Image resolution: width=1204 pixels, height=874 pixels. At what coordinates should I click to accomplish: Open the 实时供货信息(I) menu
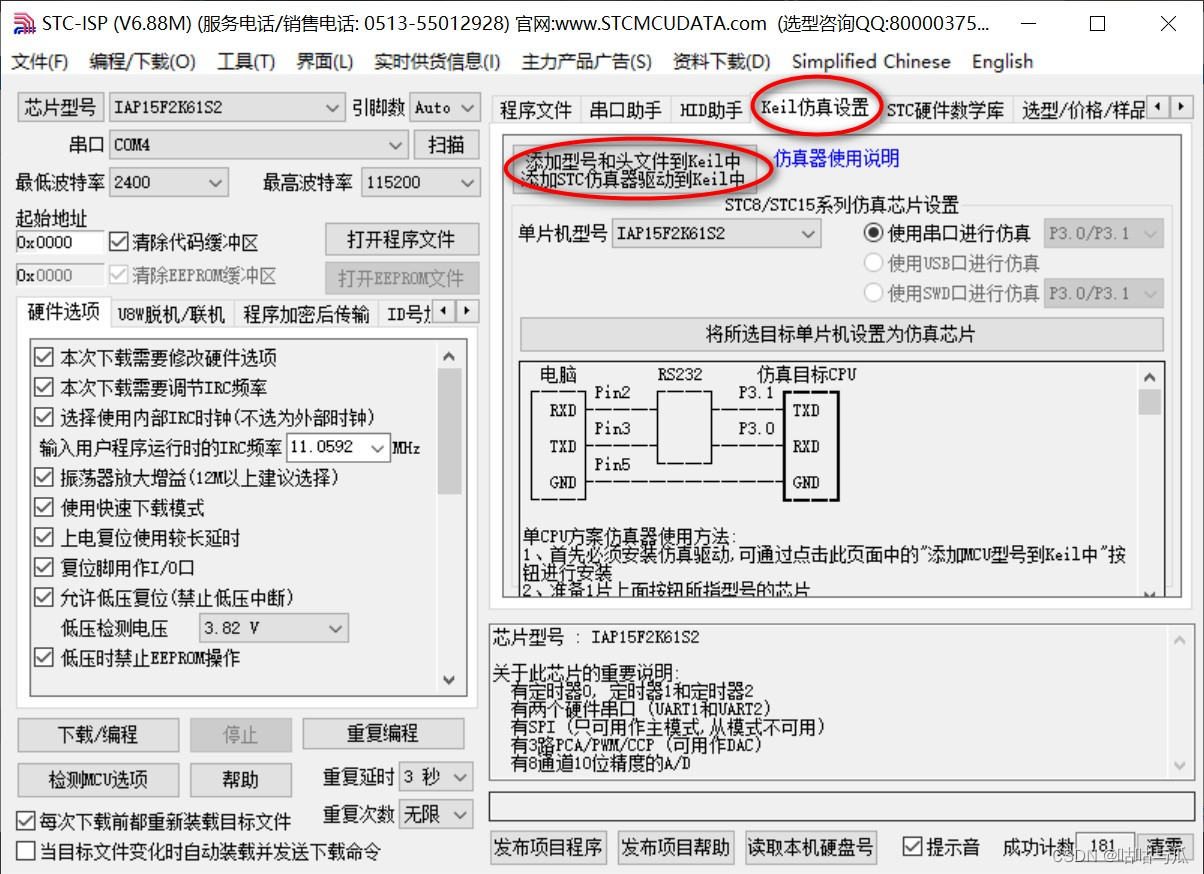(437, 62)
